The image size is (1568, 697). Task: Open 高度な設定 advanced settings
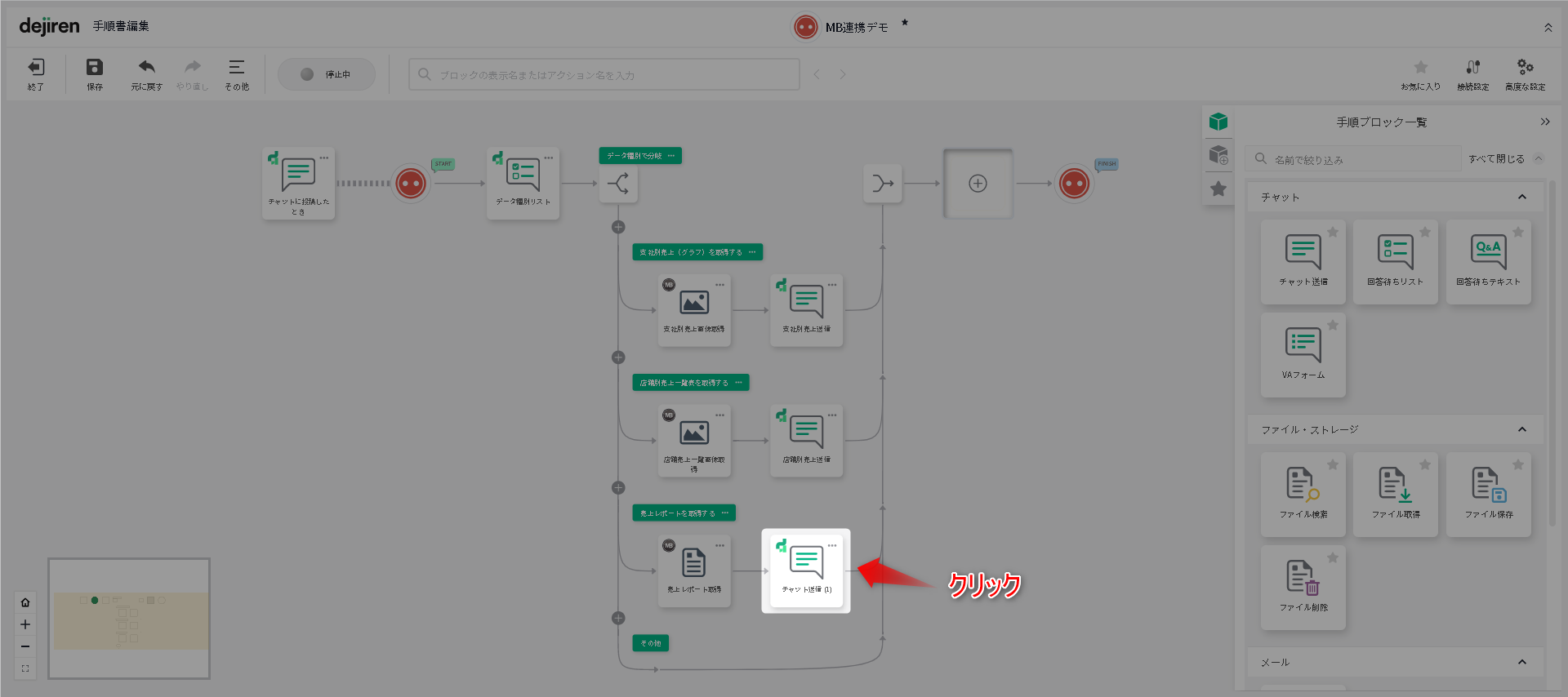click(x=1526, y=73)
